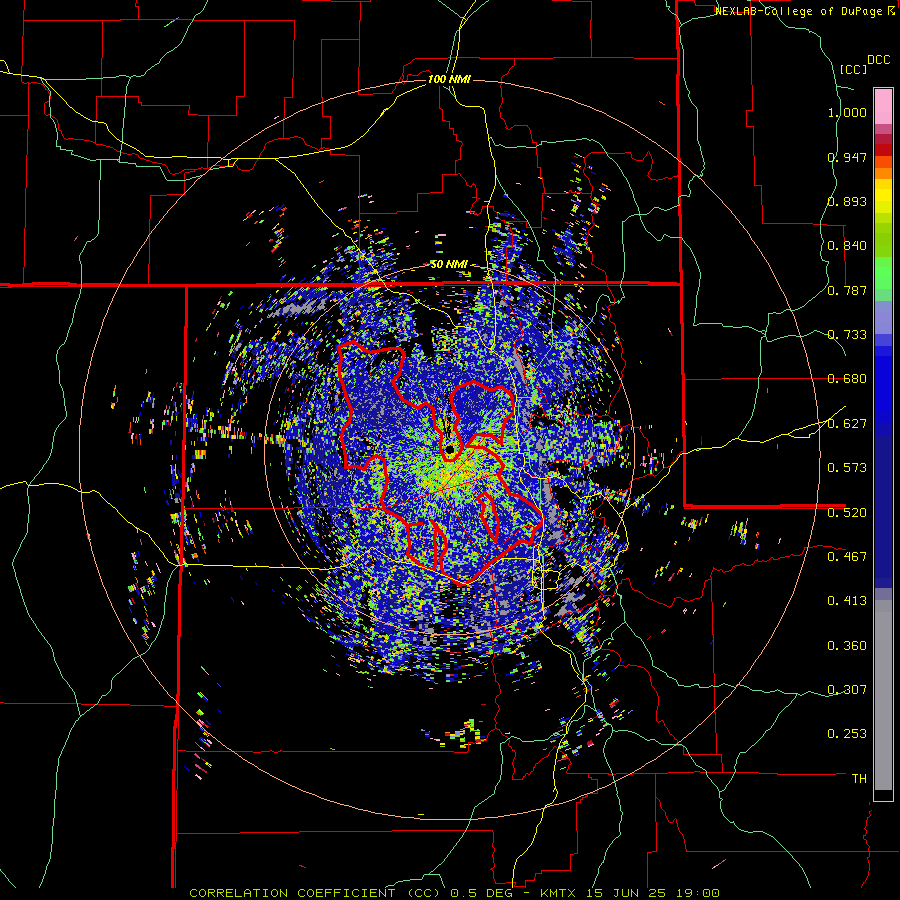Select the 0.413 scale value
Viewport: 900px width, 900px height.
pos(847,601)
